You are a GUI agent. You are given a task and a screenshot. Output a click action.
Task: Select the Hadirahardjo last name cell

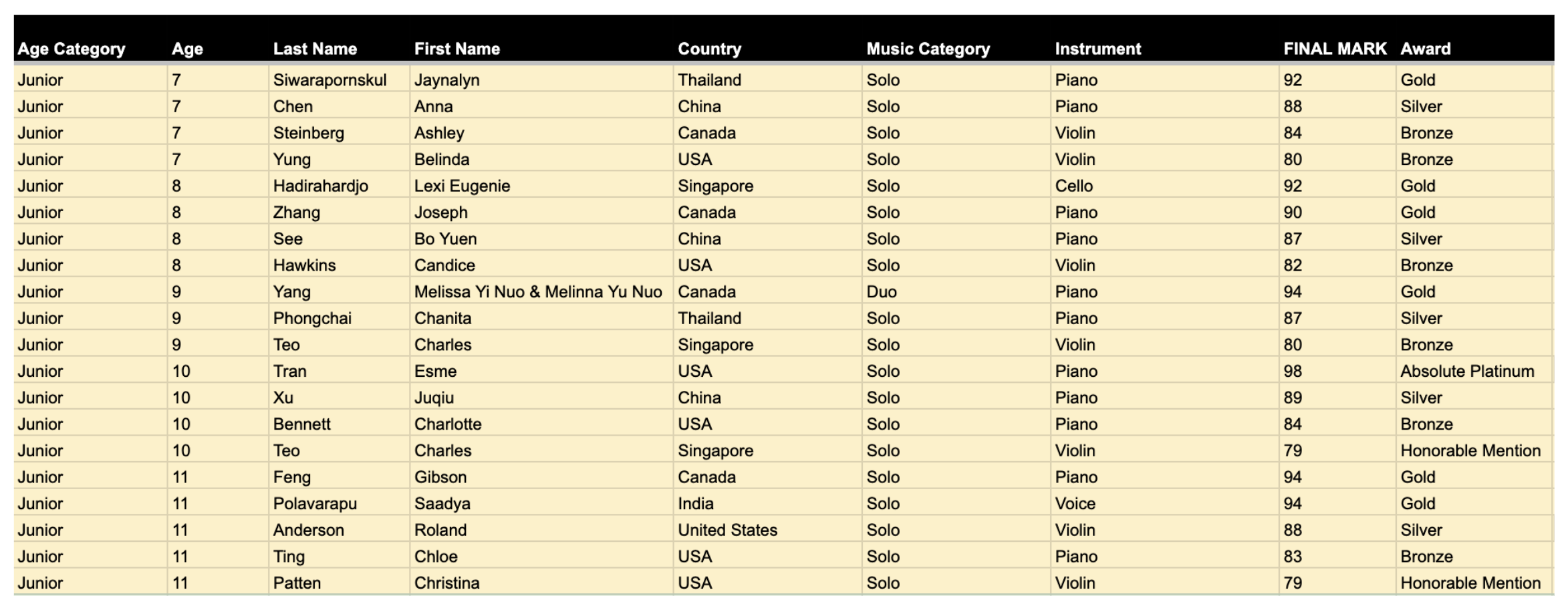coord(339,186)
